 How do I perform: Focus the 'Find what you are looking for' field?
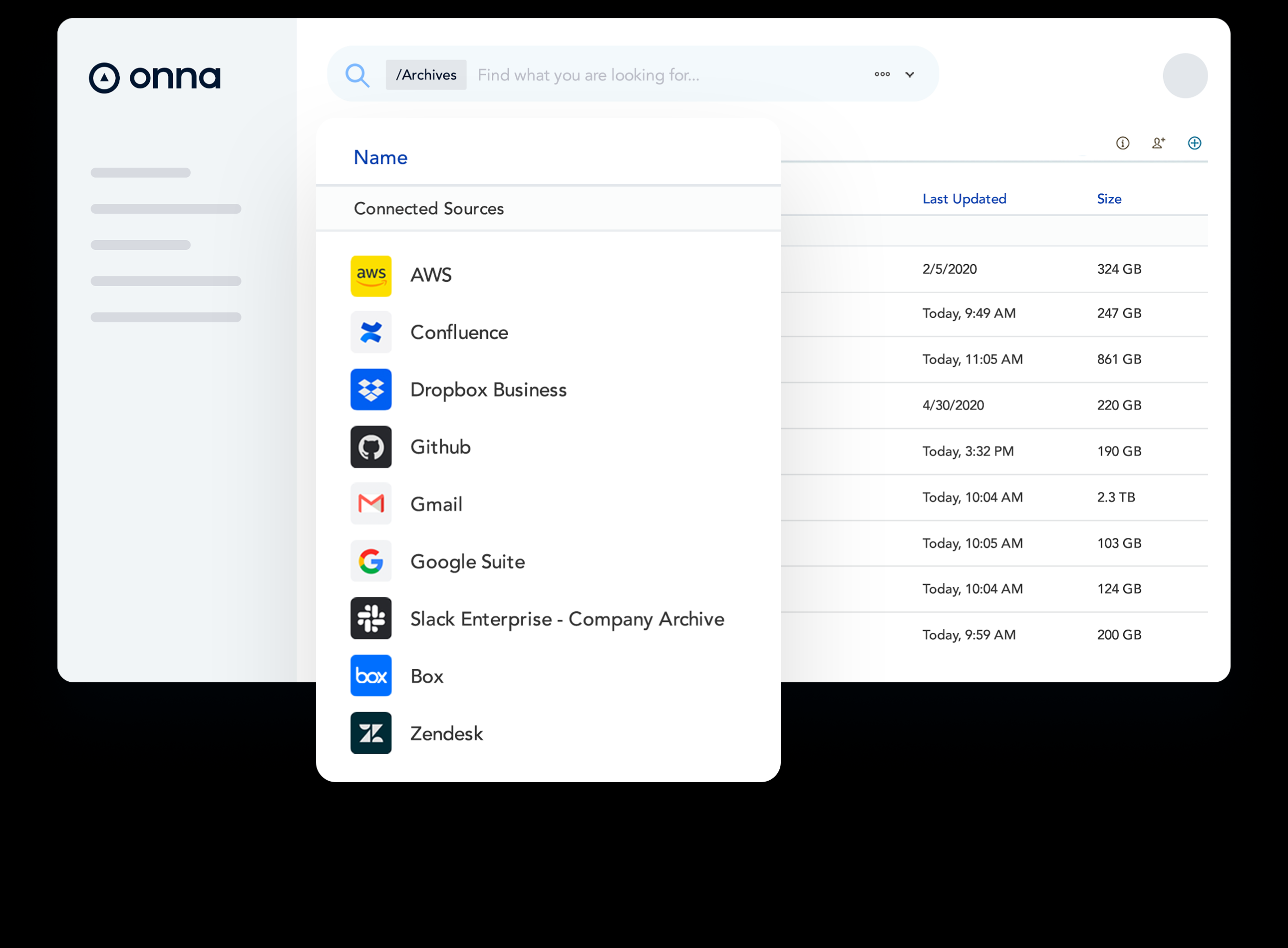pos(589,75)
